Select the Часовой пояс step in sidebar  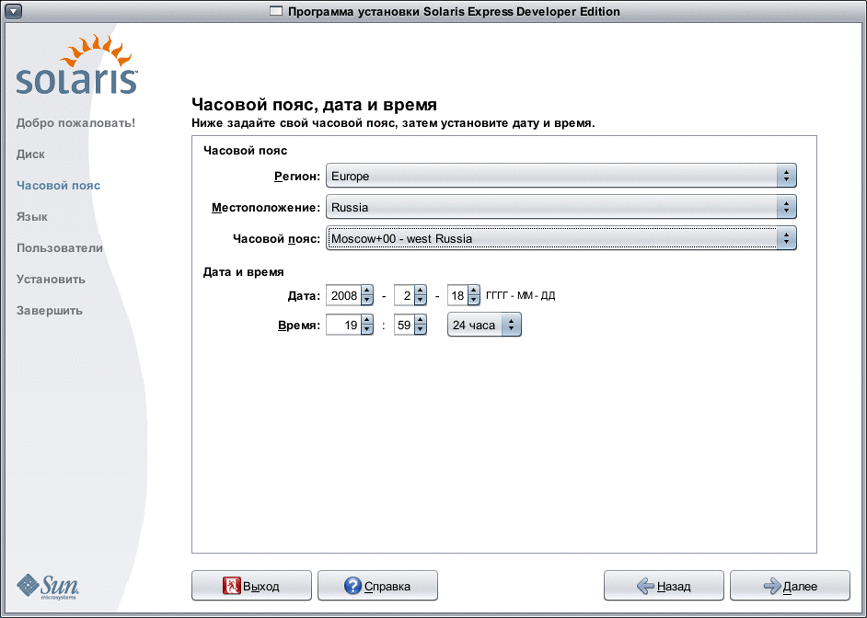click(59, 185)
